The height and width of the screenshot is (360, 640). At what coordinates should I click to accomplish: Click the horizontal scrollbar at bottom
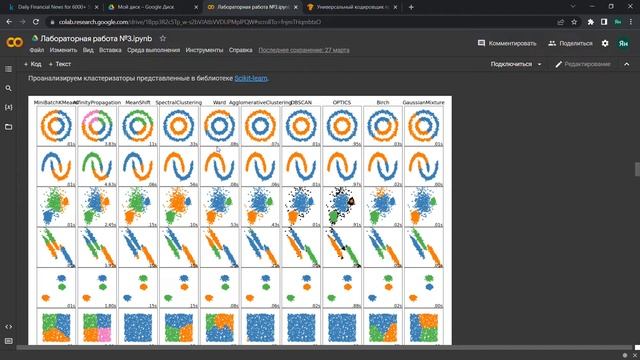tap(324, 347)
